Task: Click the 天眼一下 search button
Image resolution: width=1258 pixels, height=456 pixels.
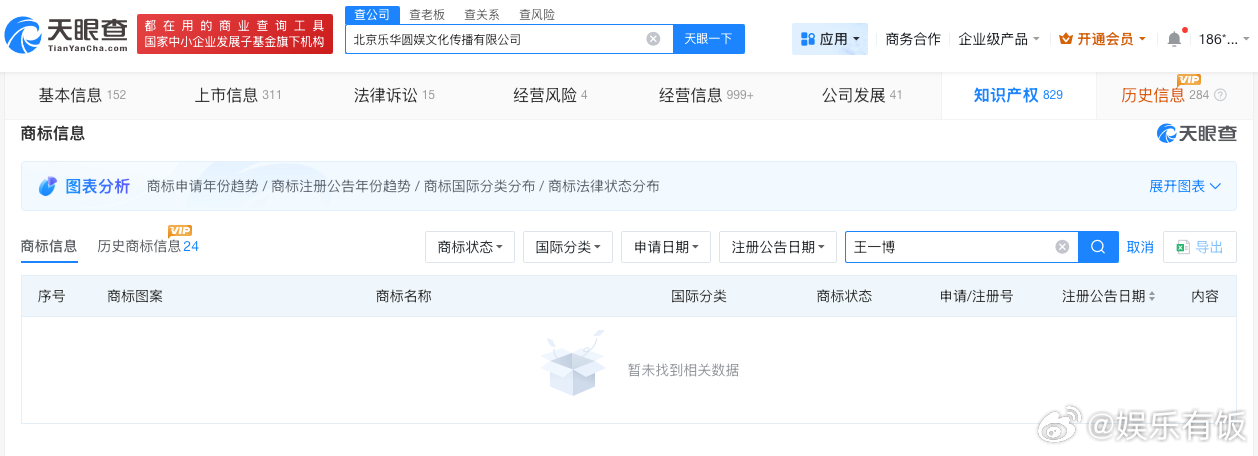Action: (x=708, y=39)
